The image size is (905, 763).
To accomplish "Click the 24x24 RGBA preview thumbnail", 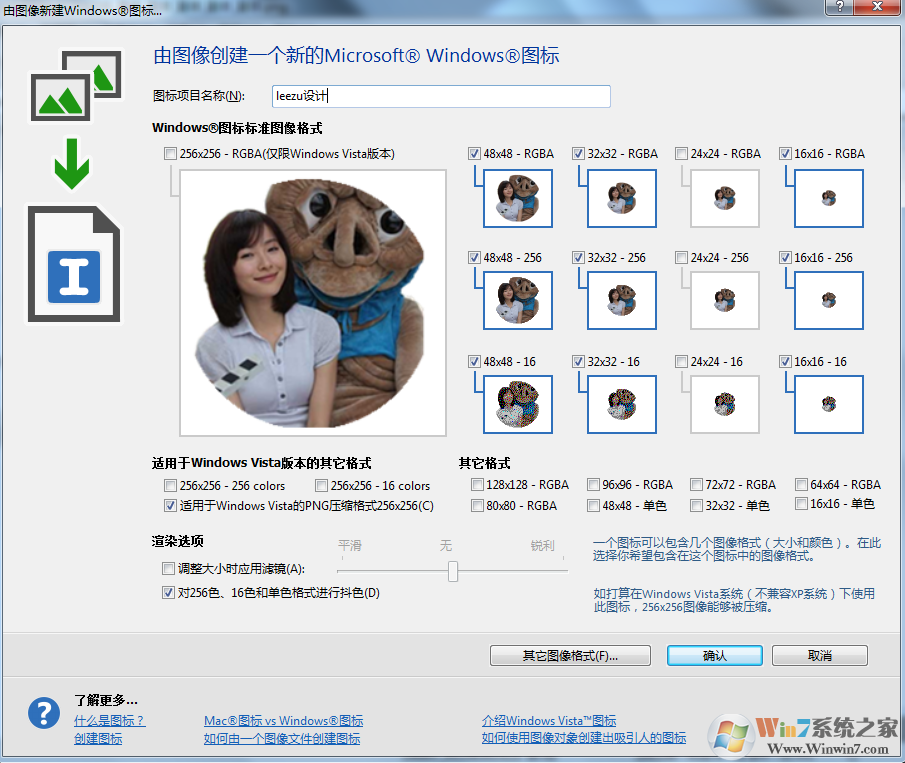I will 724,199.
